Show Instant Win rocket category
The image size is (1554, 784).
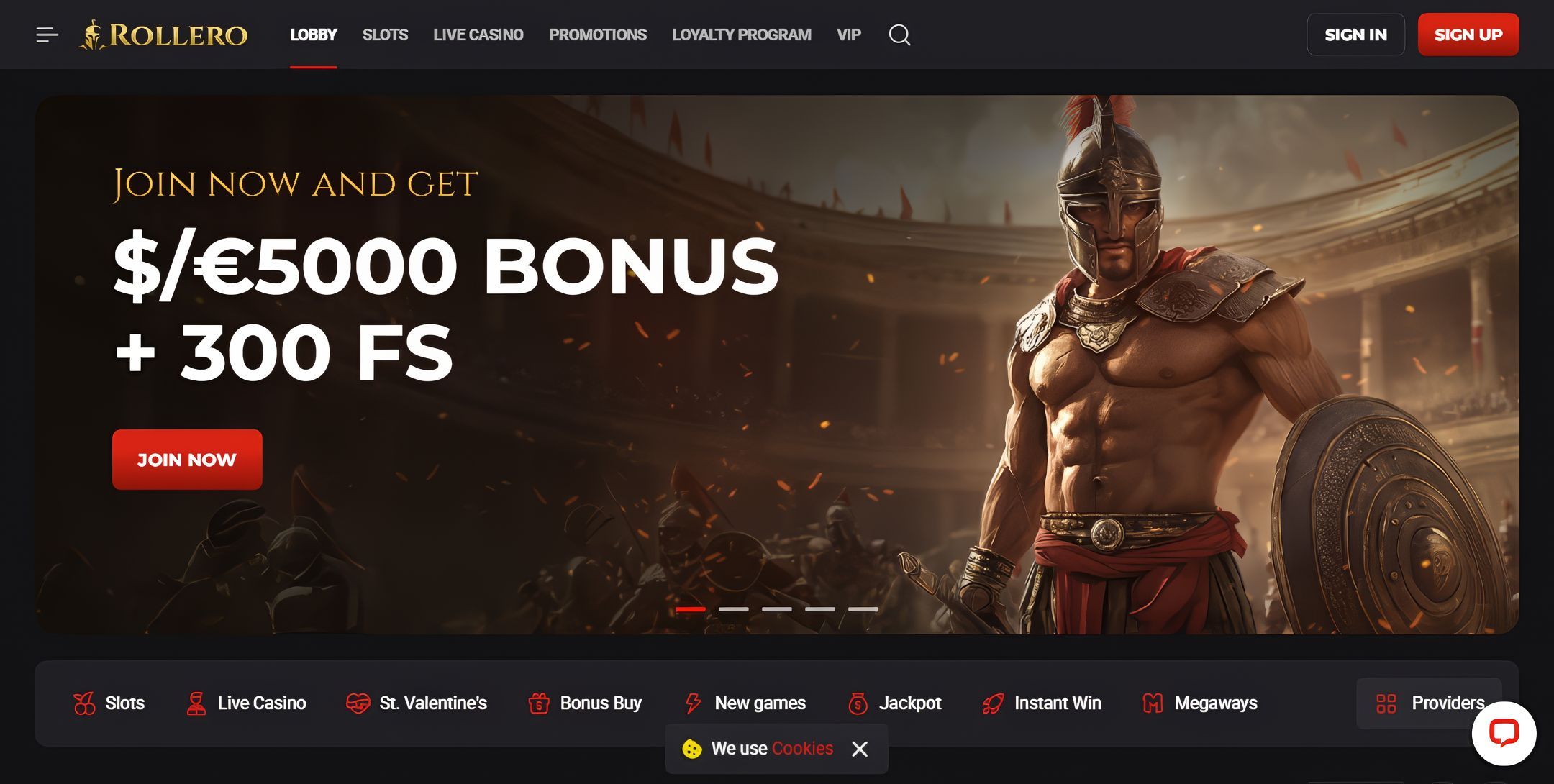[1042, 703]
